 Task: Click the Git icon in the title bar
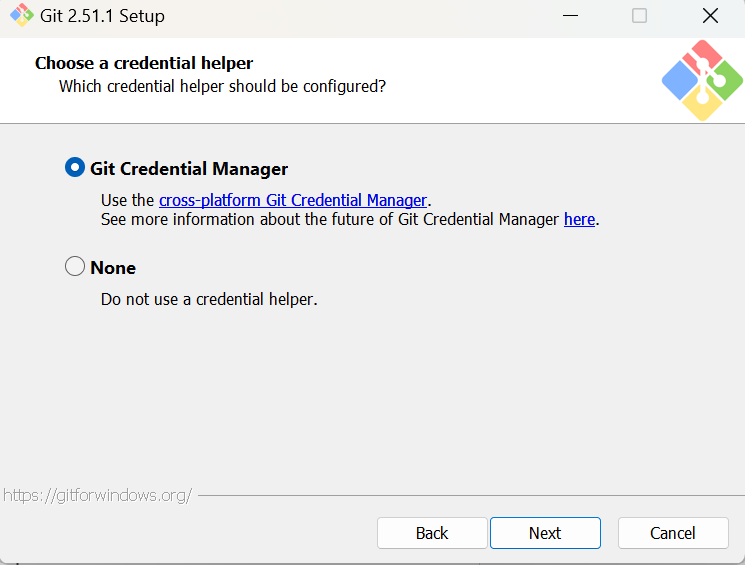point(21,16)
